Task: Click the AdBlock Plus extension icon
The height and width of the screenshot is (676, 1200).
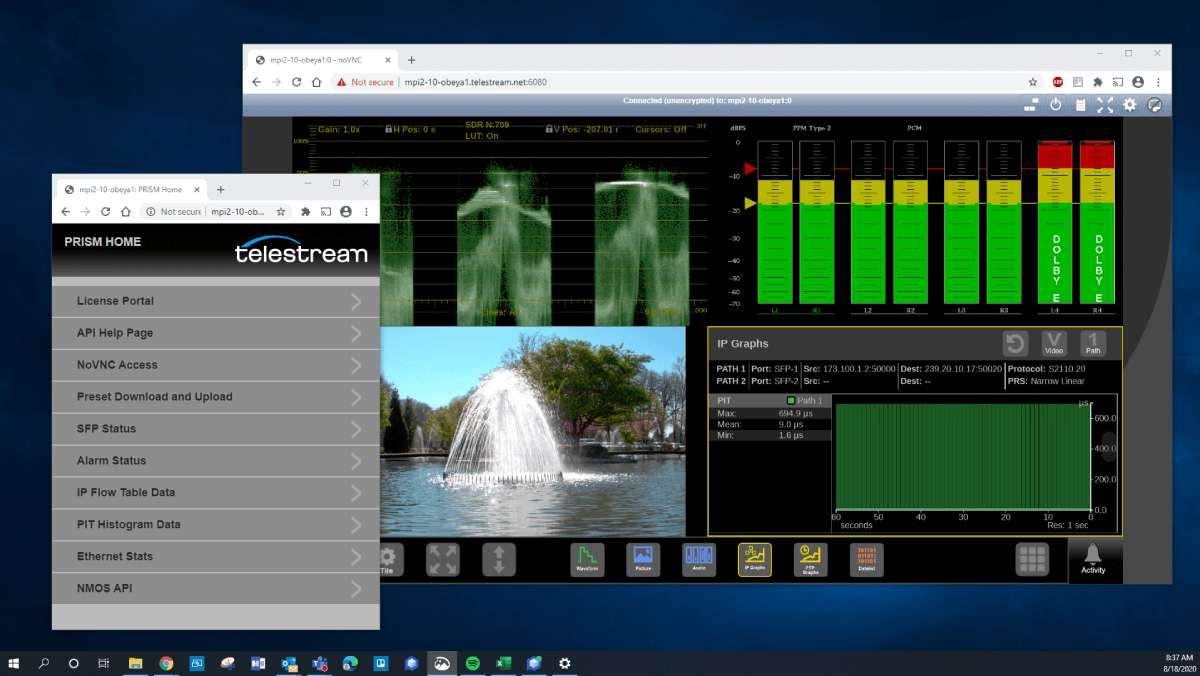Action: point(1058,82)
